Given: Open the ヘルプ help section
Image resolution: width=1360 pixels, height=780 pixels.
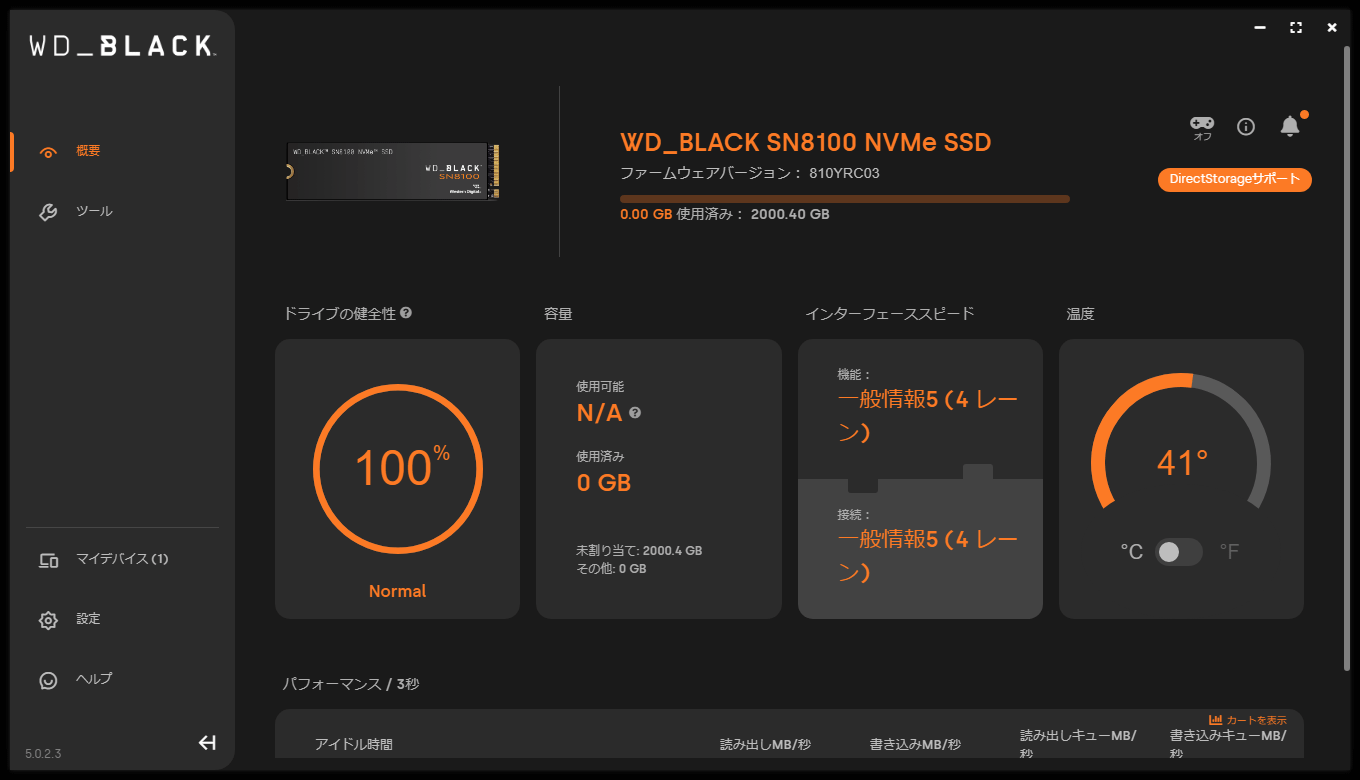Looking at the screenshot, I should click(94, 680).
